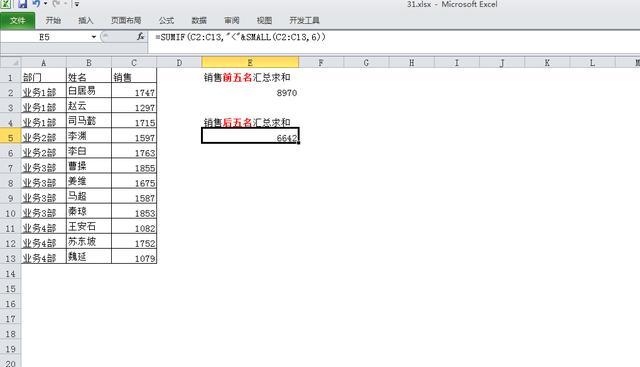Click the Insert Function fx icon
This screenshot has width=640, height=367.
tap(140, 37)
